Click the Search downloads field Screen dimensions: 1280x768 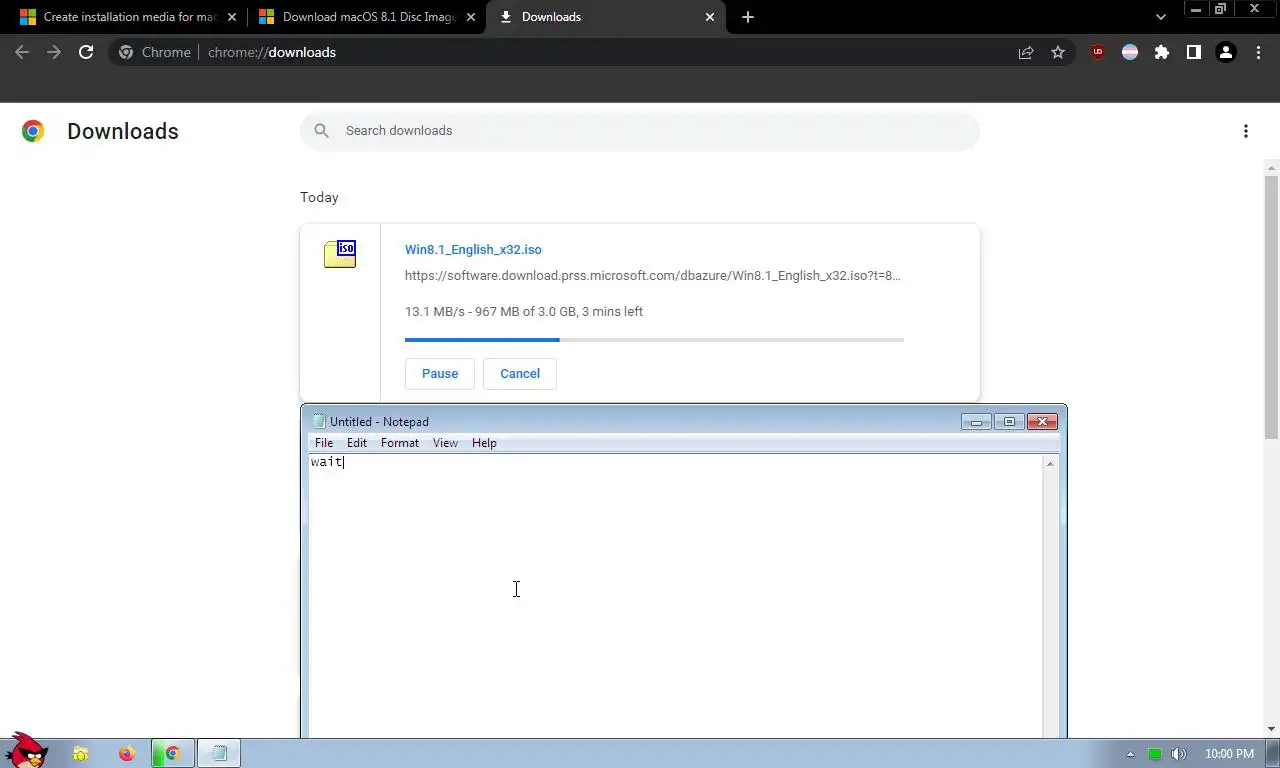pos(640,131)
